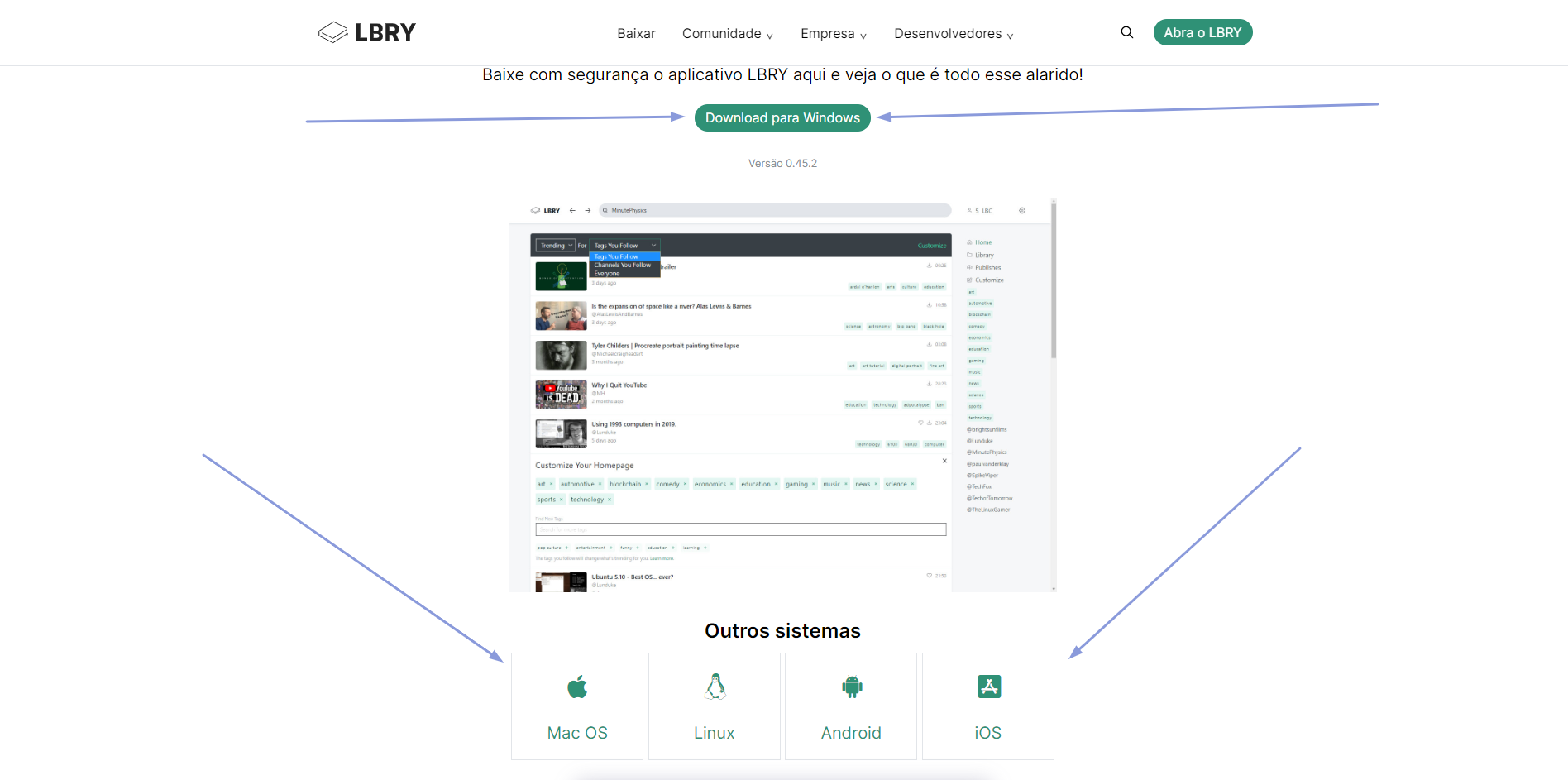Click the Outros sistemas heading
1568x780 pixels.
tap(782, 630)
